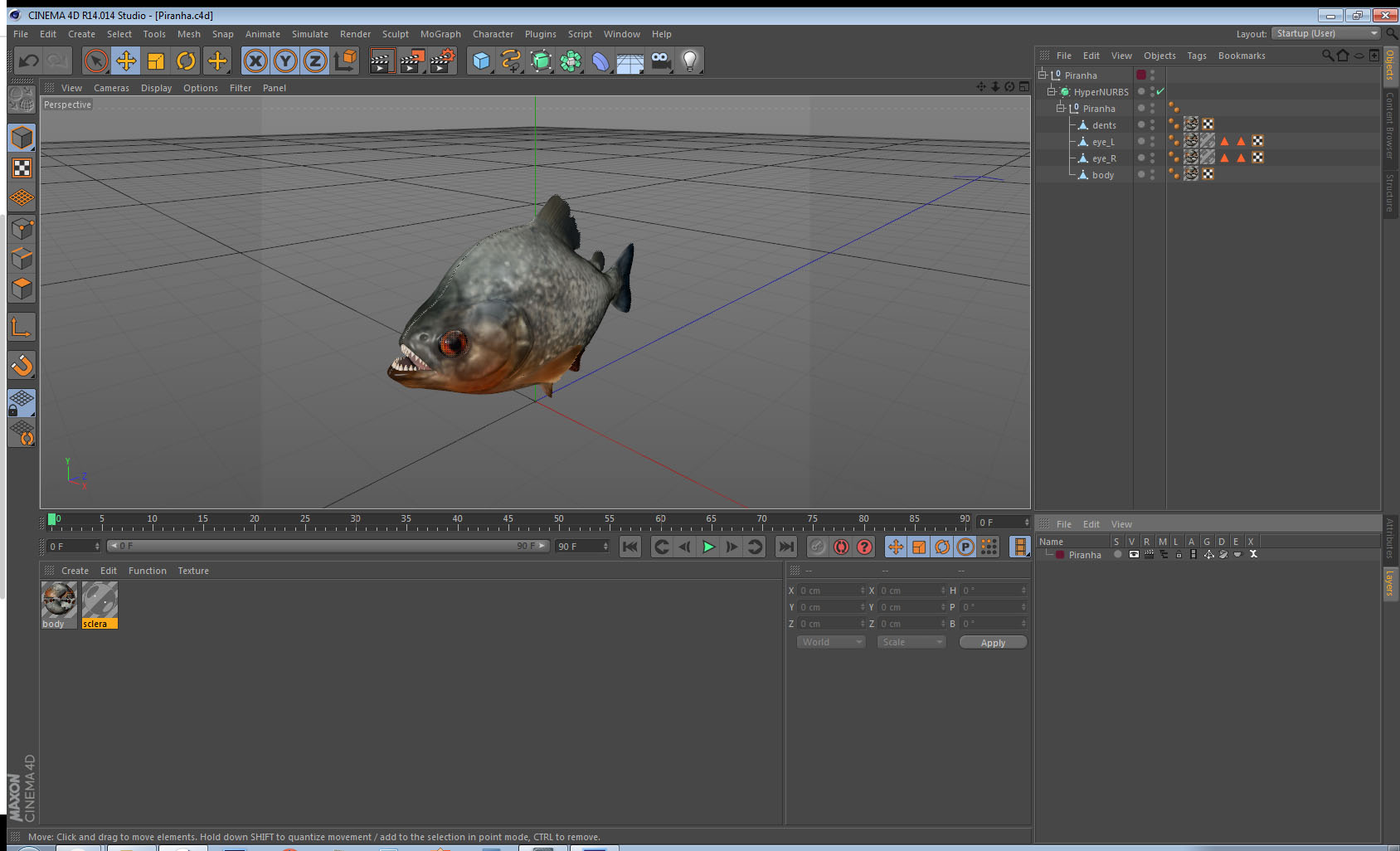Add a light object
Image resolution: width=1400 pixels, height=851 pixels.
coord(690,61)
